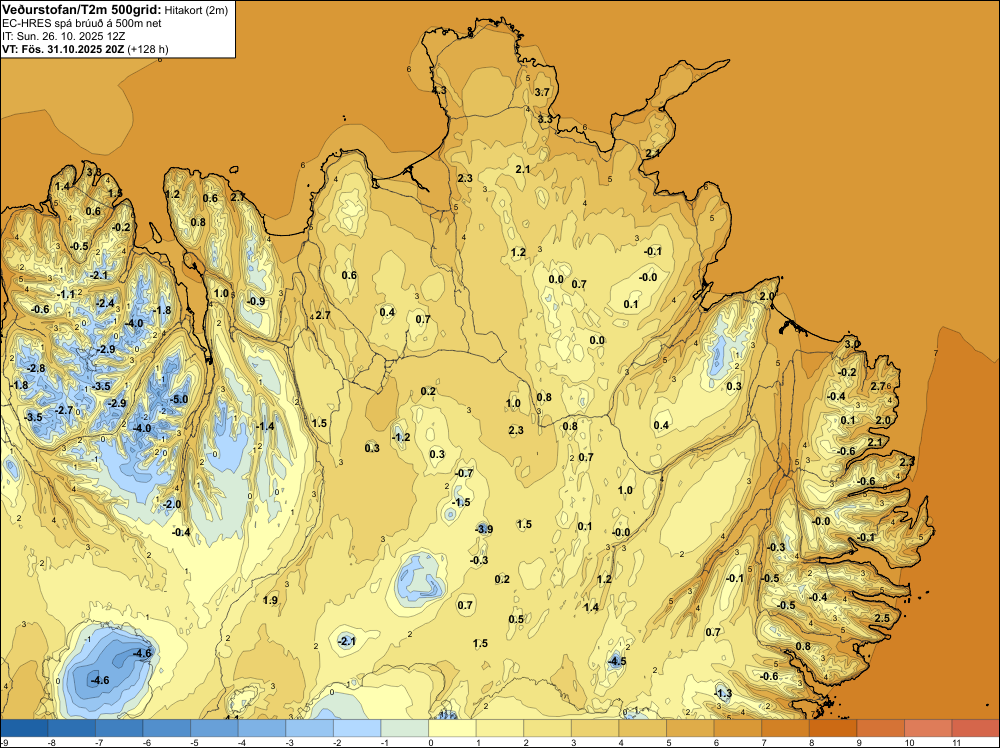Click the 'Hitakort (2m)' label

click(196, 10)
